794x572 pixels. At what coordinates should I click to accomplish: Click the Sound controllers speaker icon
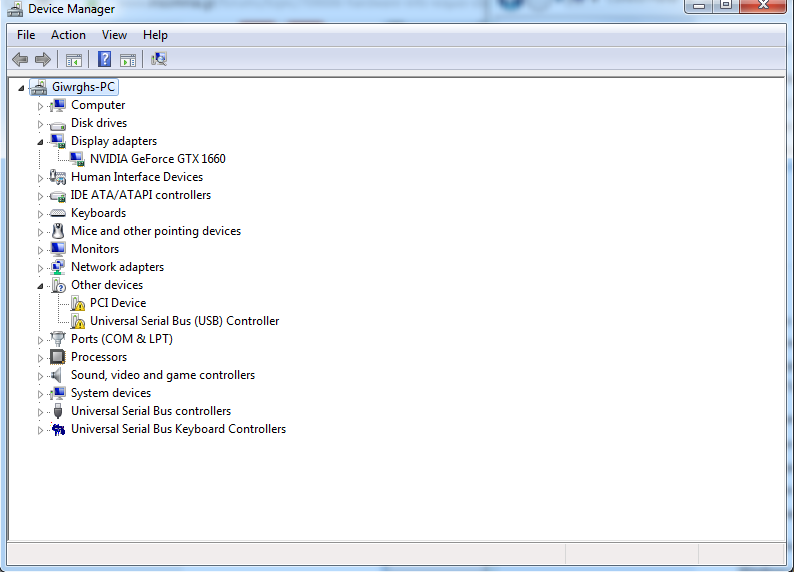[x=57, y=375]
